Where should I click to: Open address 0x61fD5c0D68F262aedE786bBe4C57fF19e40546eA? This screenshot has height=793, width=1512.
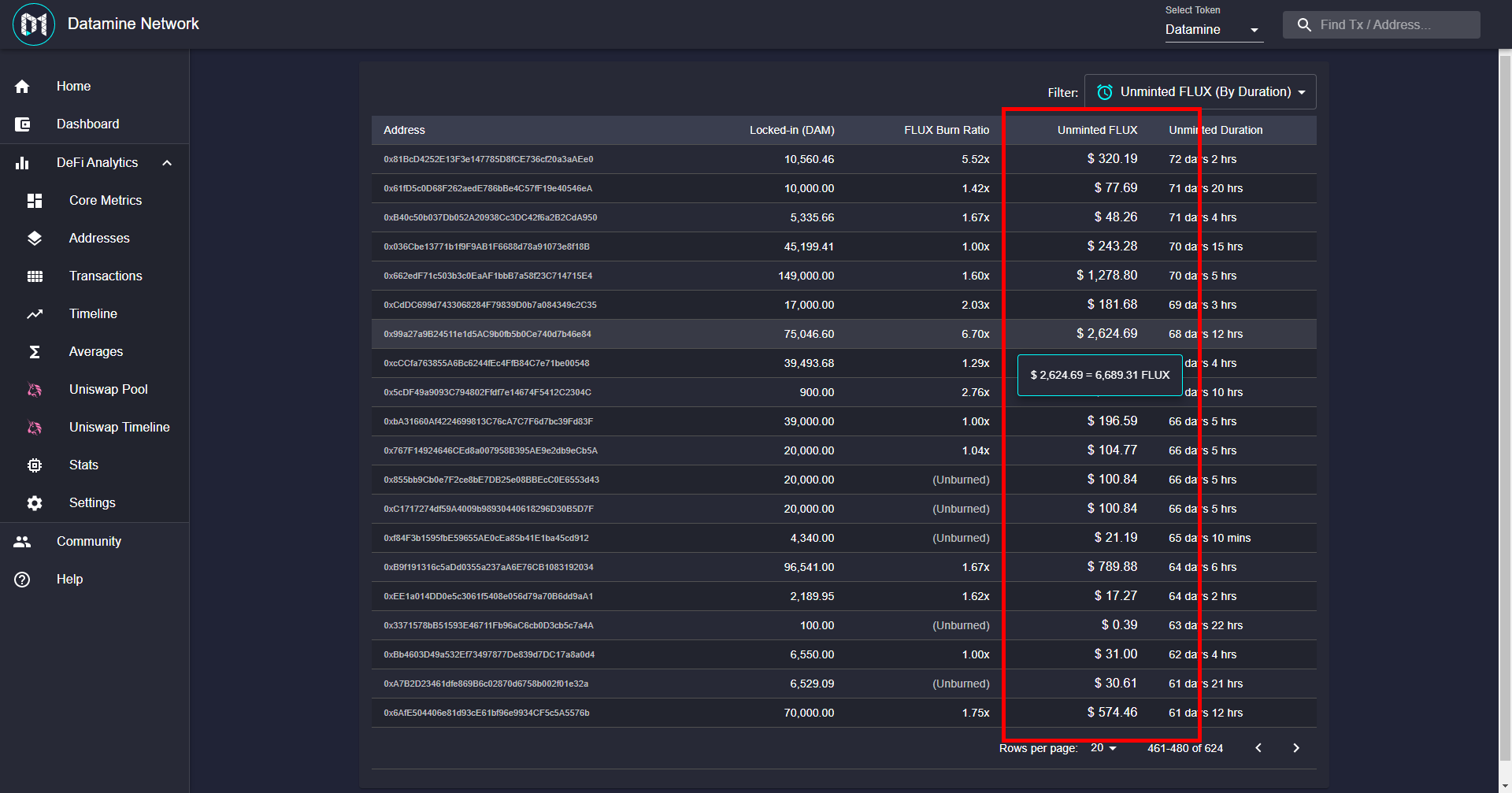[x=488, y=189]
